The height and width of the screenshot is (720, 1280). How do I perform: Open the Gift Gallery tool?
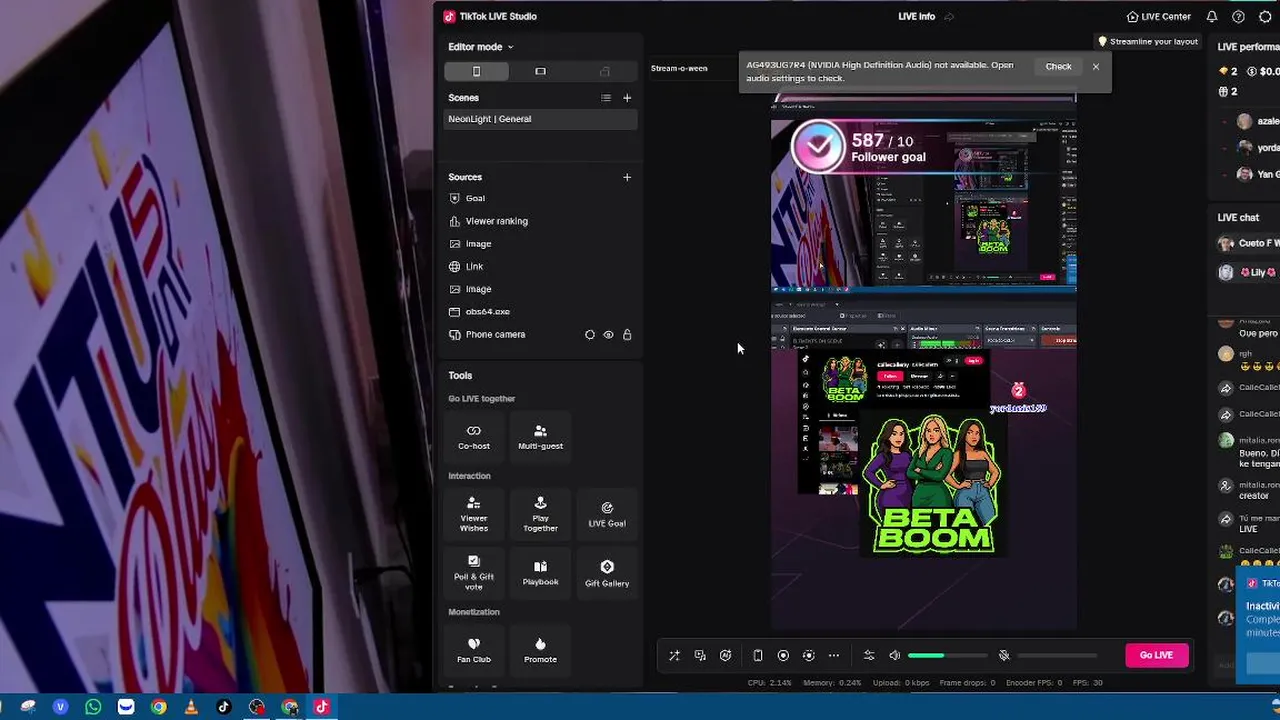[607, 573]
